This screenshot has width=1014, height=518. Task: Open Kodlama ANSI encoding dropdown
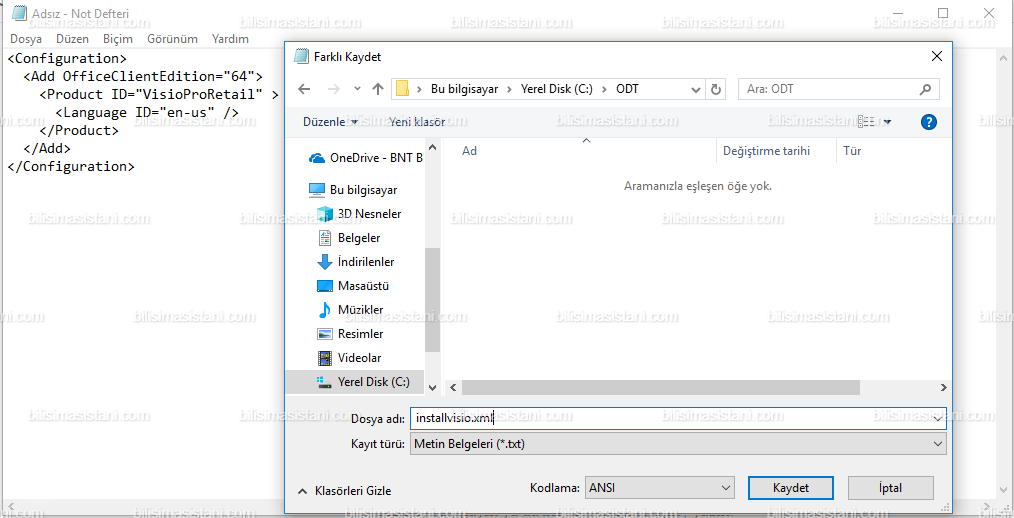pyautogui.click(x=659, y=488)
